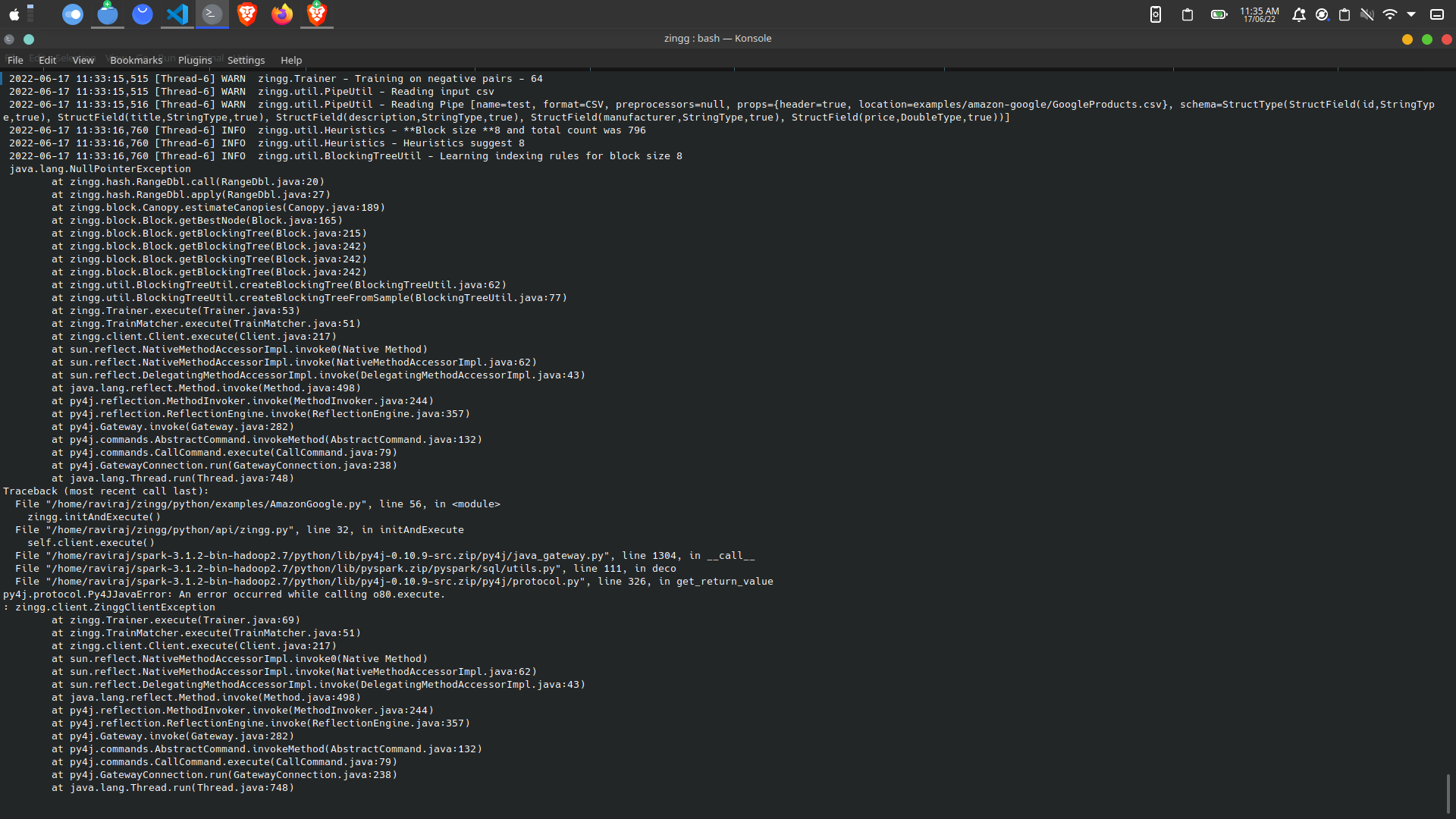Click the Apple menu in the top bar
1456x819 pixels.
pyautogui.click(x=13, y=13)
